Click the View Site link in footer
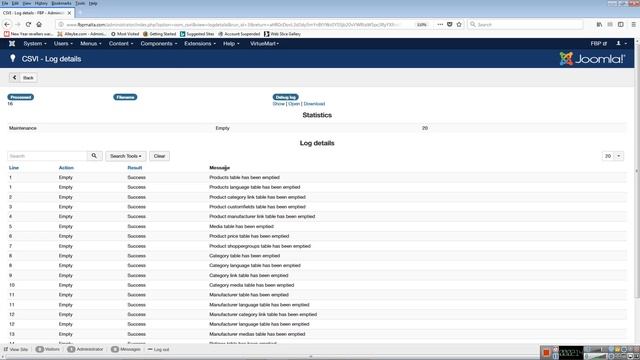The image size is (640, 360). pos(16,349)
